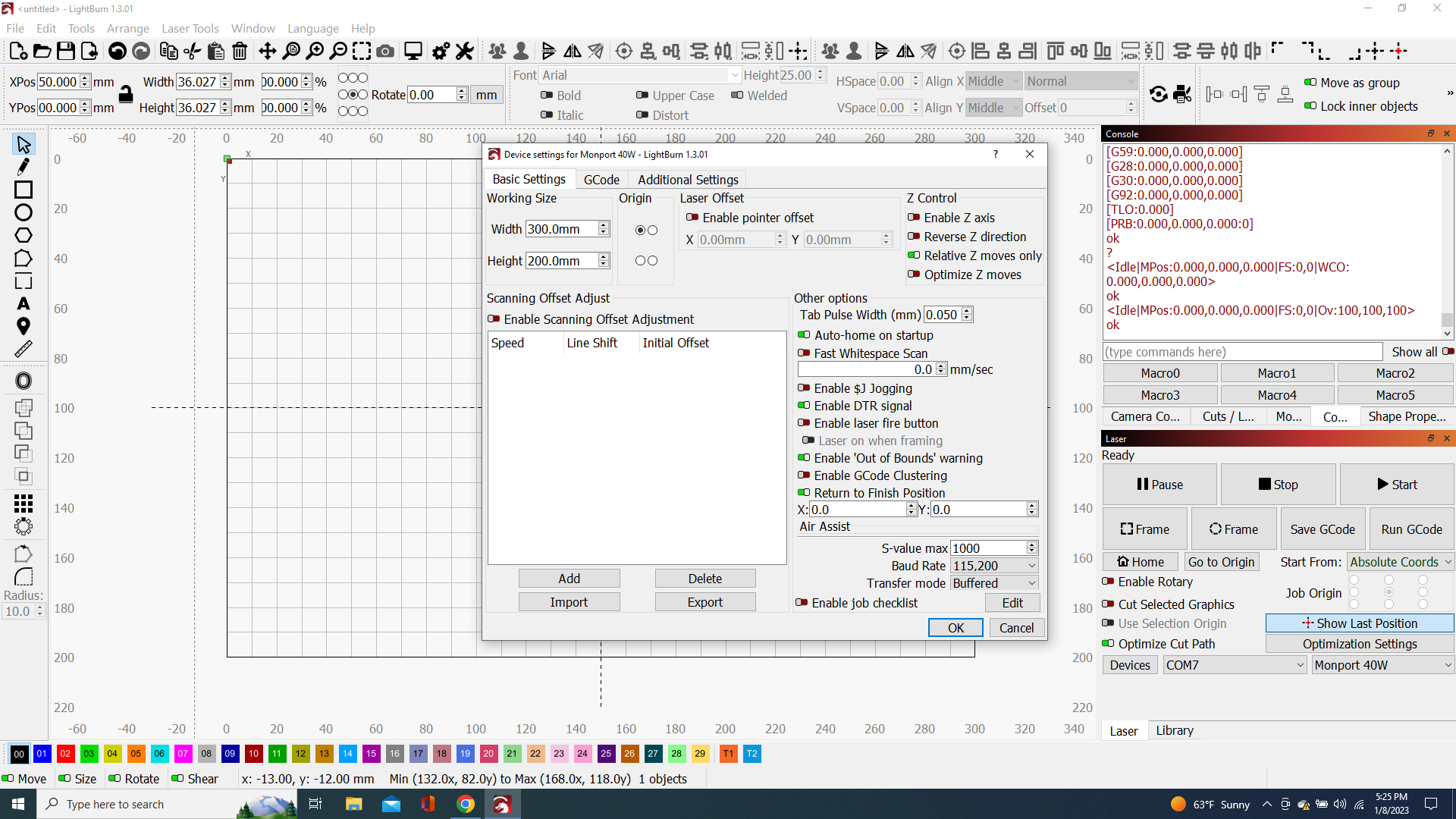Image resolution: width=1456 pixels, height=819 pixels.
Task: Toggle the aspect ratio lock icon
Action: pyautogui.click(x=126, y=94)
